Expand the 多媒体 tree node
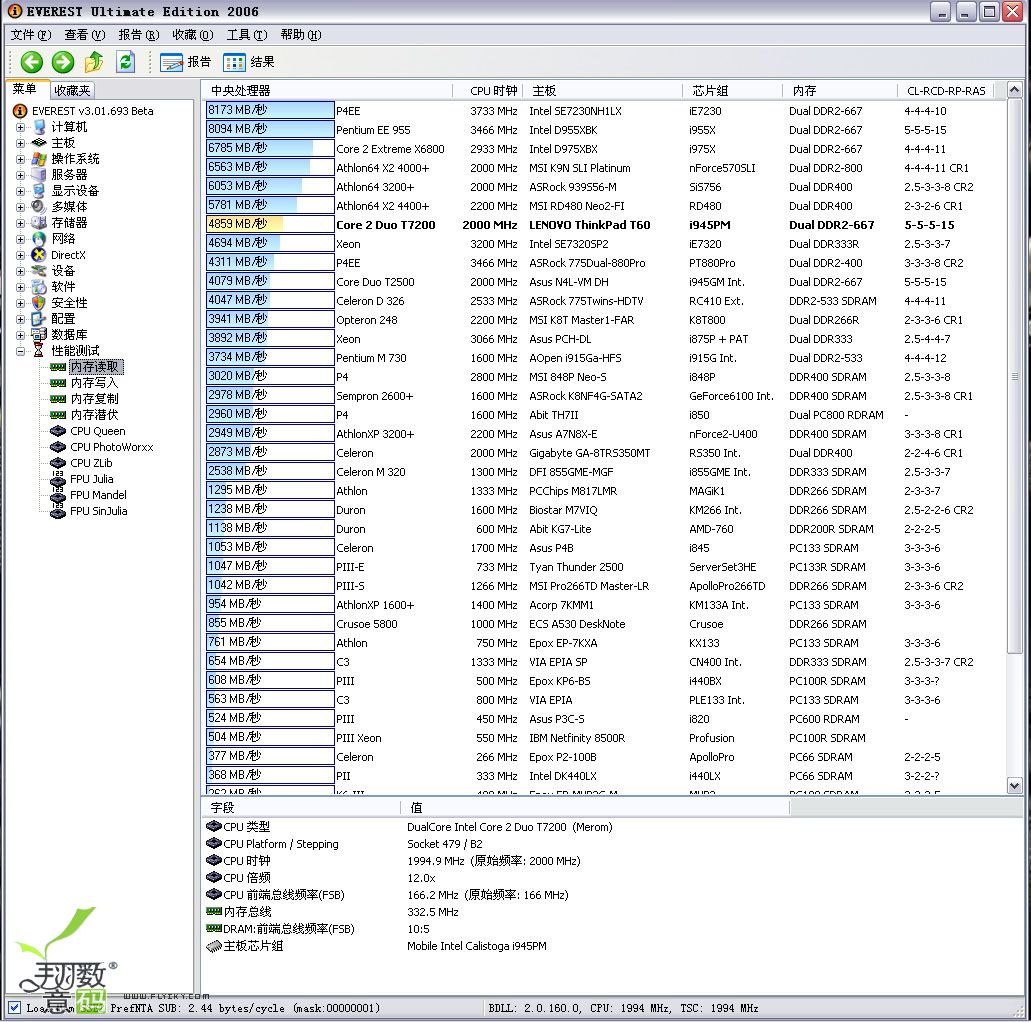The height and width of the screenshot is (1022, 1031). [20, 207]
